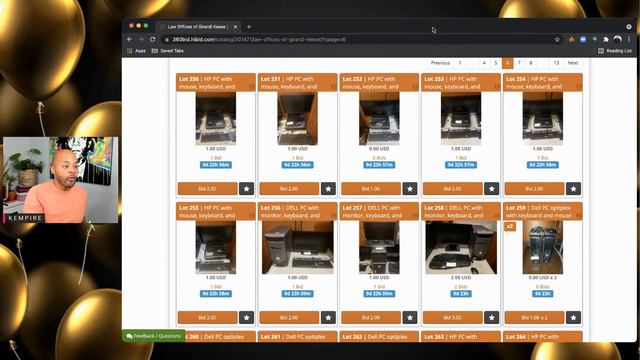Star Lot 256 DELL PC
This screenshot has height=360, width=640.
pyautogui.click(x=328, y=318)
